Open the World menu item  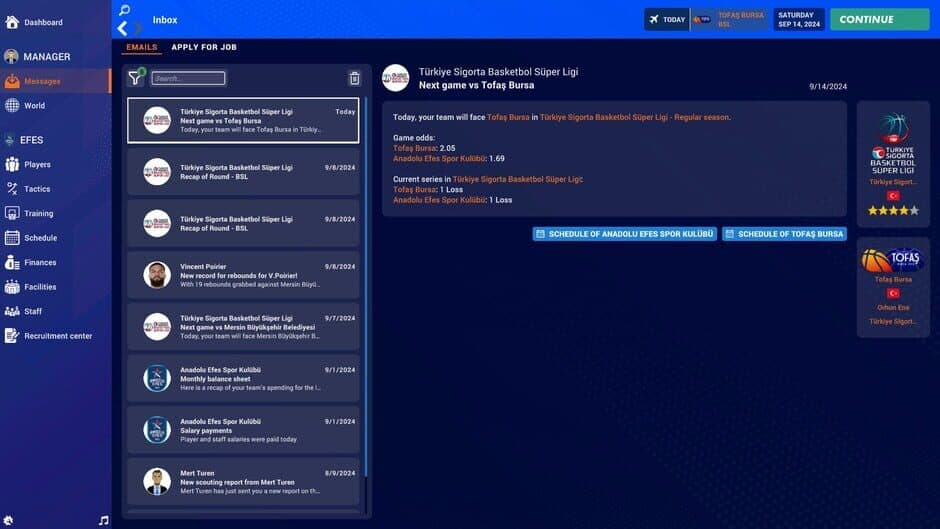pos(34,105)
